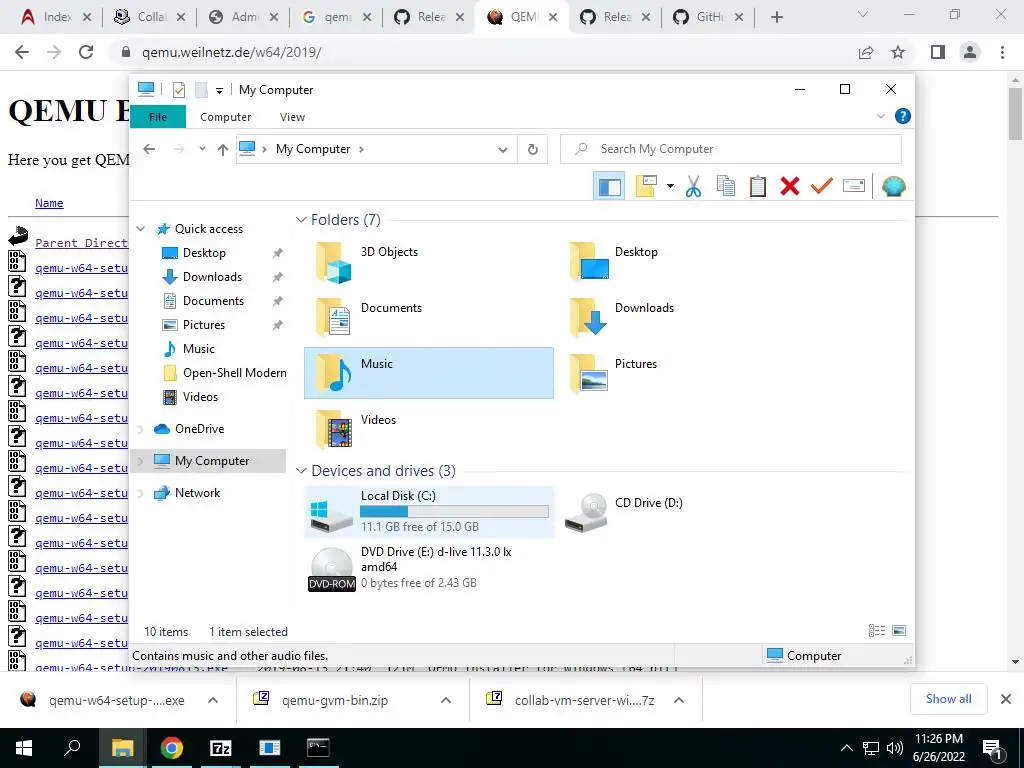The width and height of the screenshot is (1024, 768).
Task: Click the orange checkmark Properties icon
Action: tap(822, 187)
